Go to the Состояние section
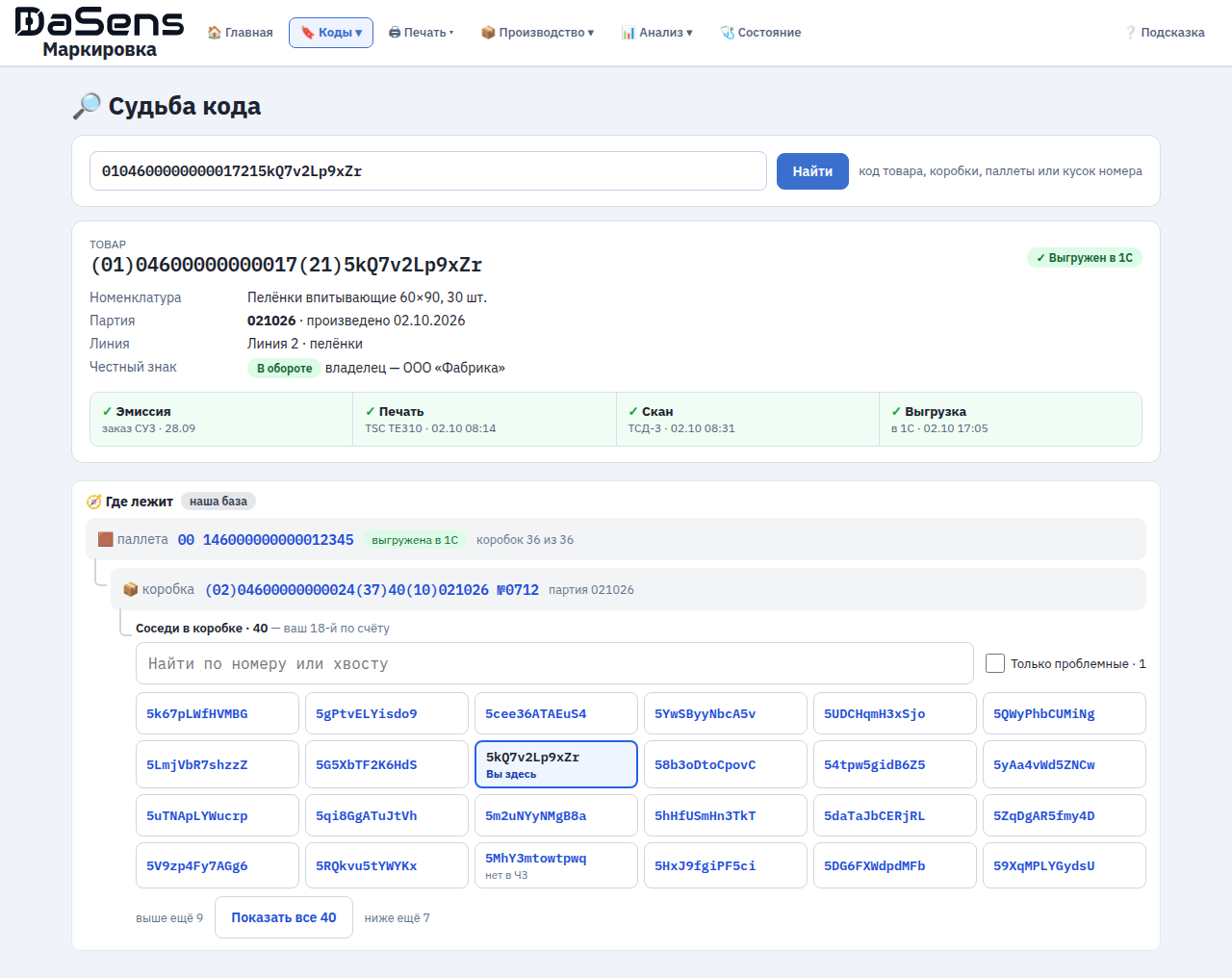The height and width of the screenshot is (978, 1232). point(761,33)
